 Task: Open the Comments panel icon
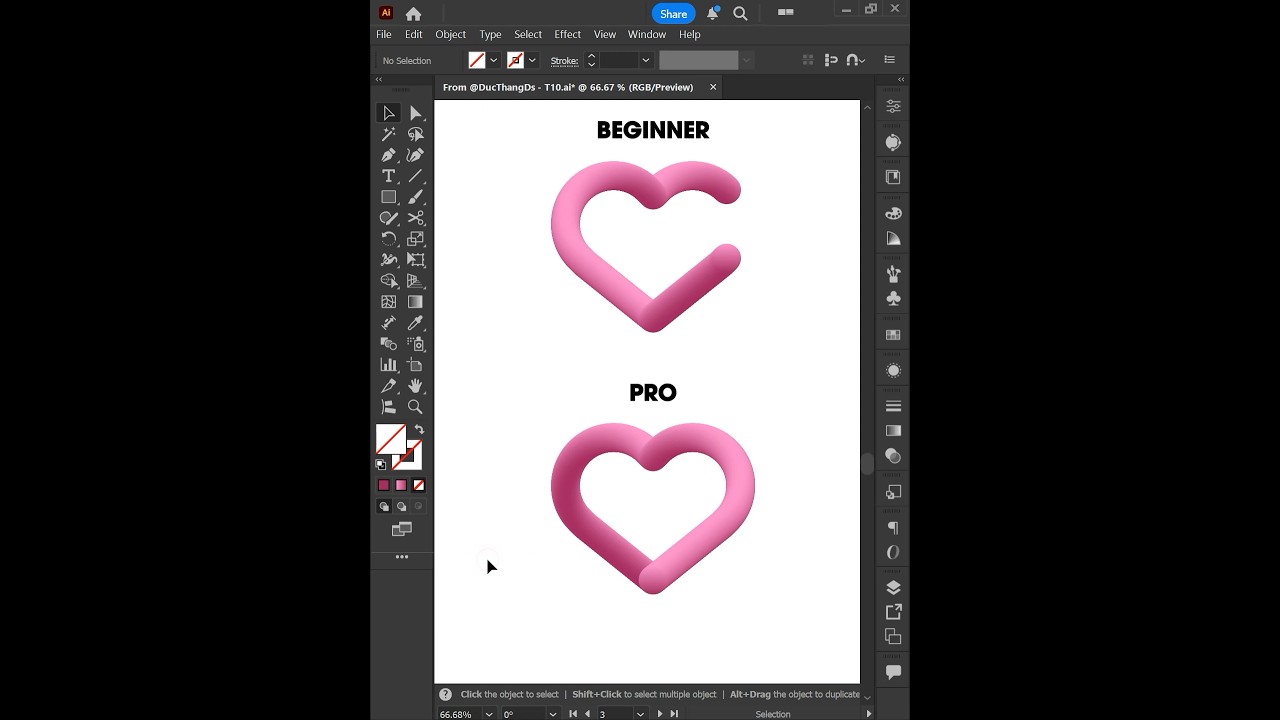point(893,672)
